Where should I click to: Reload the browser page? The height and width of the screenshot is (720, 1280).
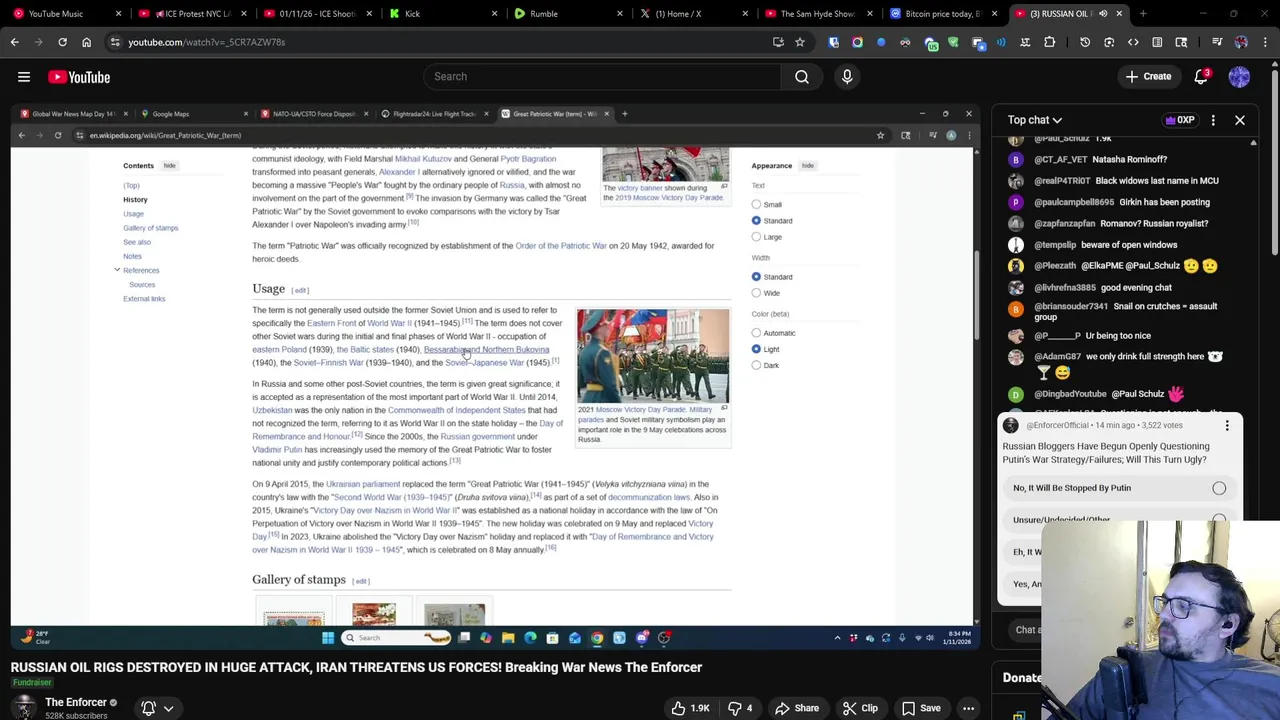pos(62,42)
